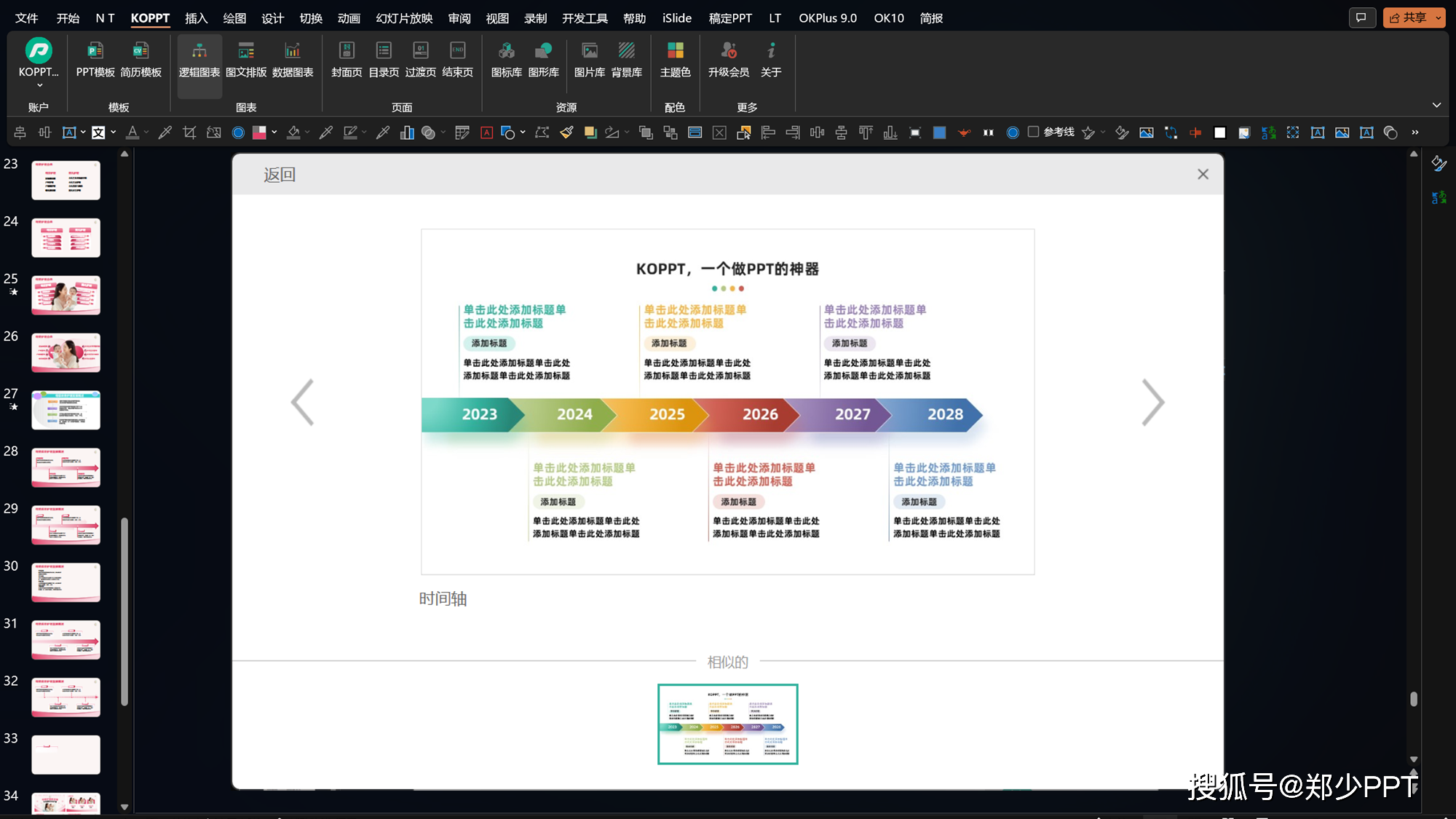Open 图文排版 layout tool
Screen dimensions: 1456x819
click(246, 58)
